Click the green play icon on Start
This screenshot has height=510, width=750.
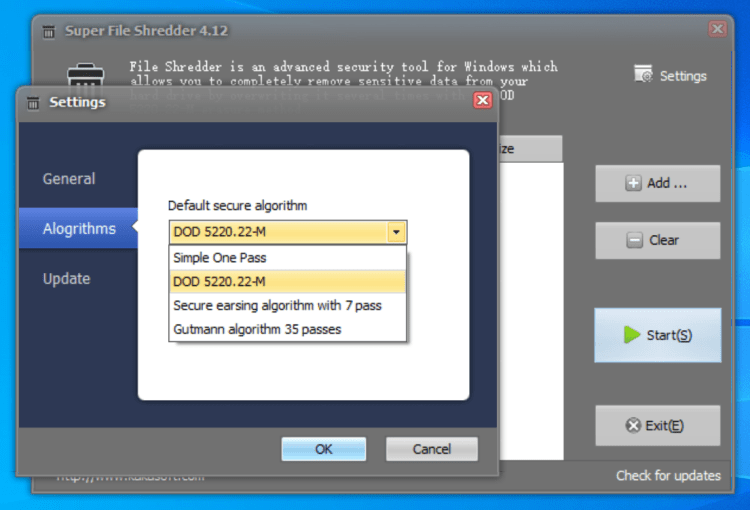pyautogui.click(x=631, y=335)
